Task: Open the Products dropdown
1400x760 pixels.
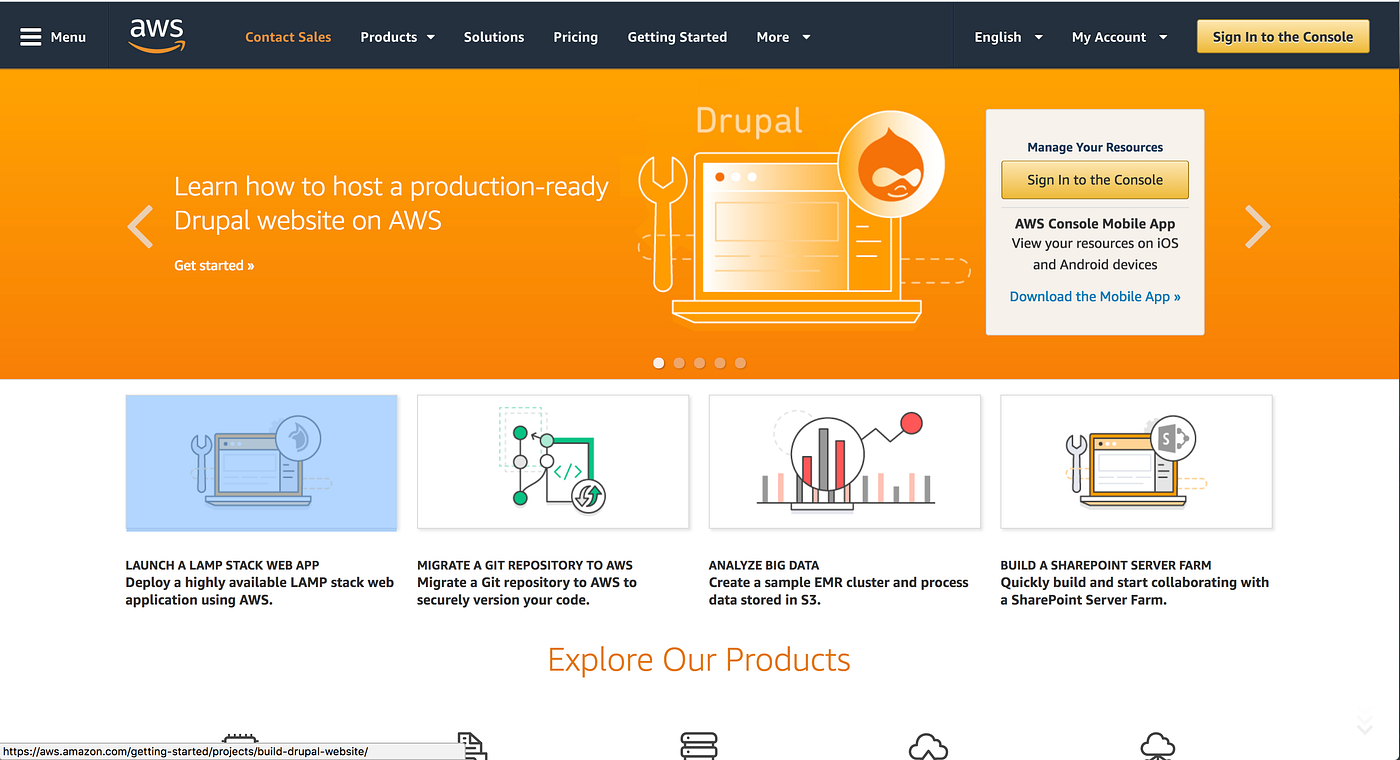Action: (x=397, y=36)
